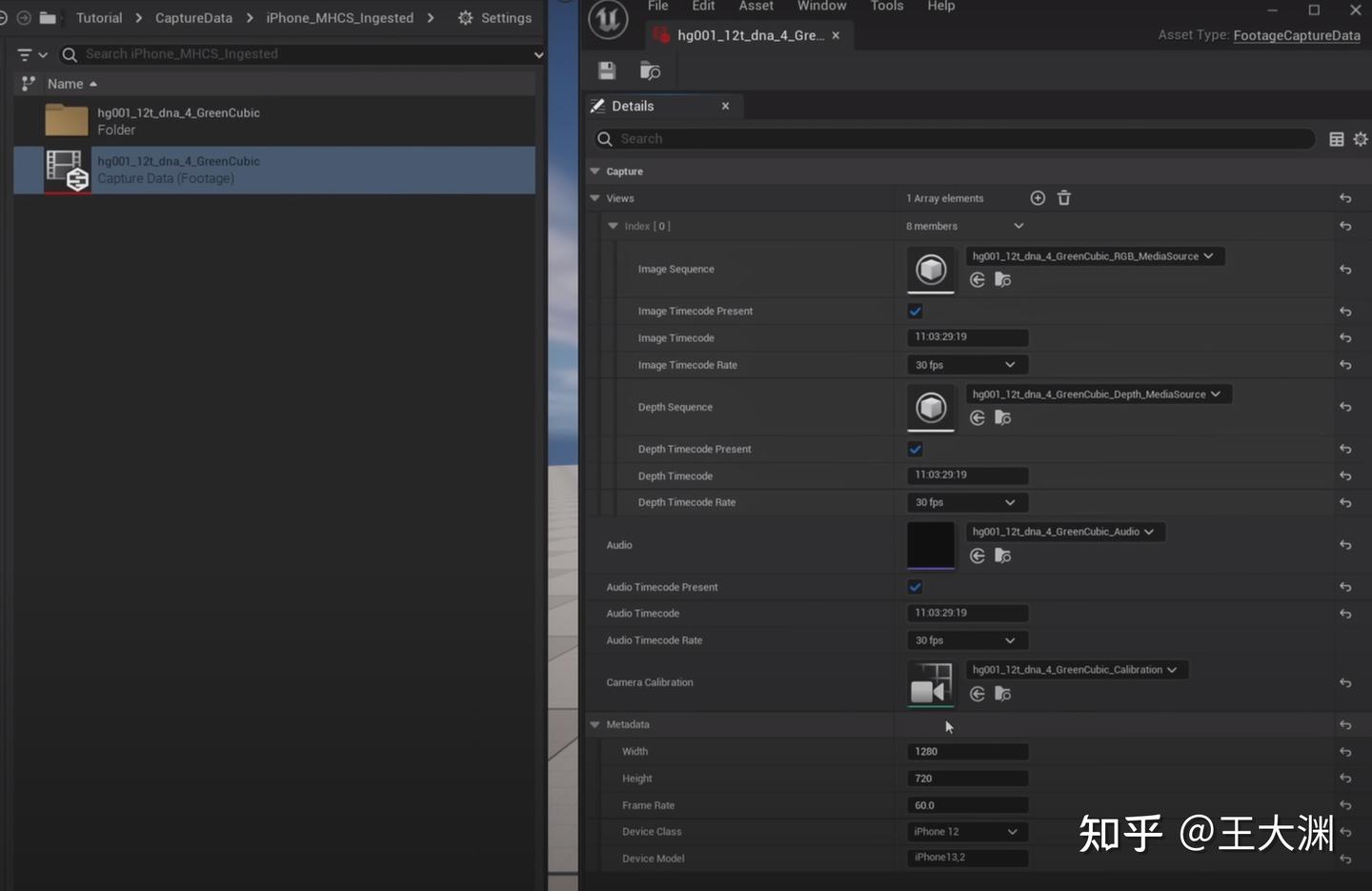Use selected asset for Image Sequence
The width and height of the screenshot is (1372, 891).
(978, 280)
